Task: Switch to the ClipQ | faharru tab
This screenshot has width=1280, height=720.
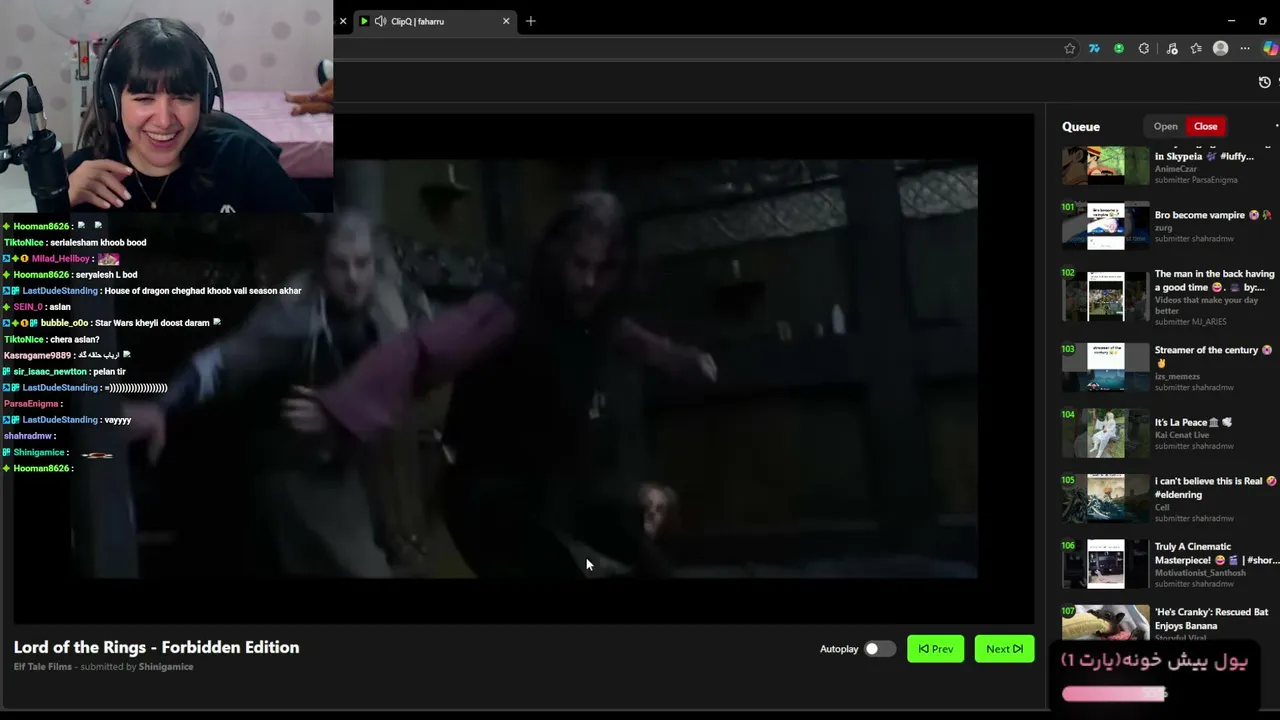Action: 435,21
